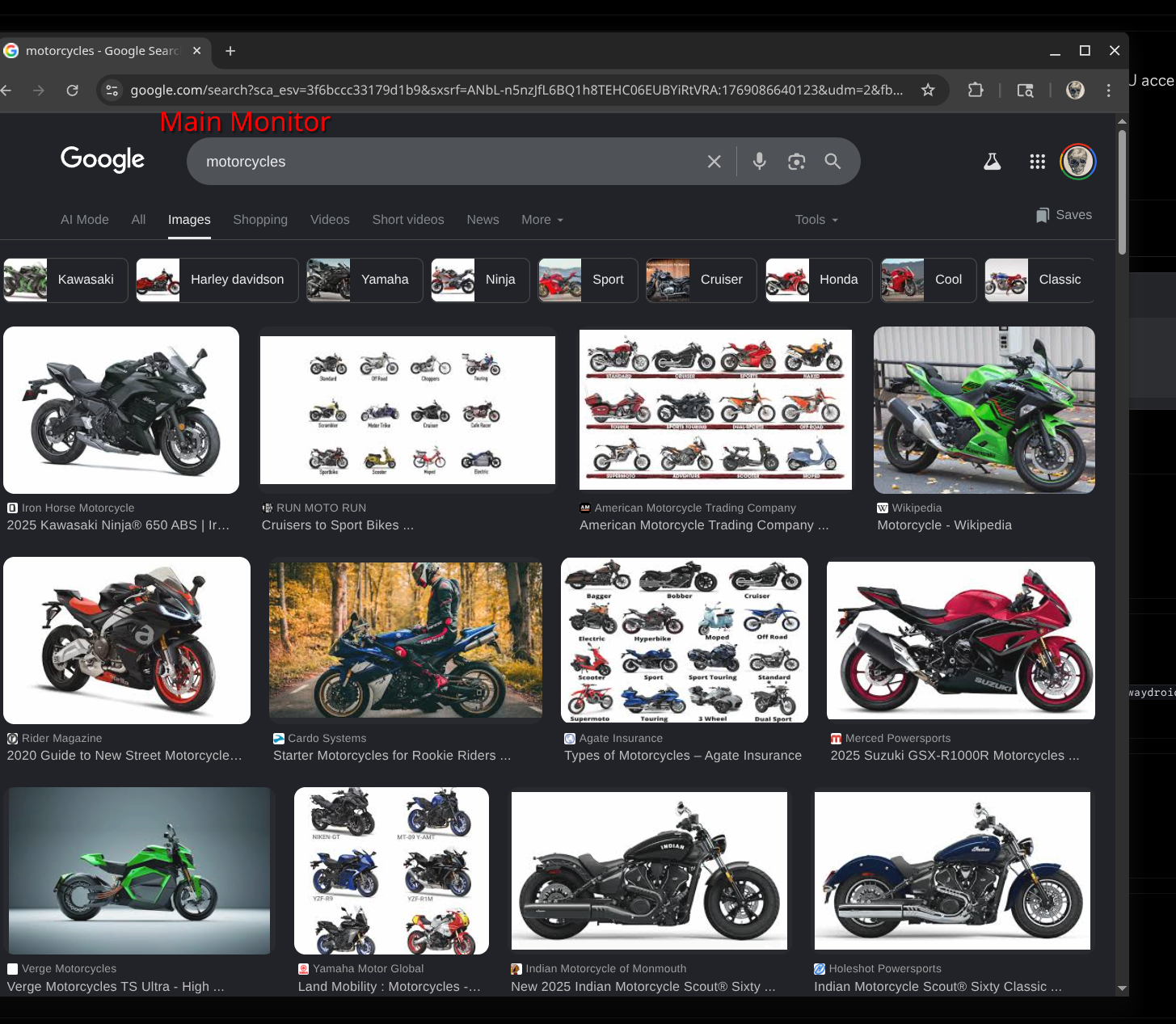Image resolution: width=1176 pixels, height=1024 pixels.
Task: Switch to the AI Mode tab
Action: [x=85, y=220]
